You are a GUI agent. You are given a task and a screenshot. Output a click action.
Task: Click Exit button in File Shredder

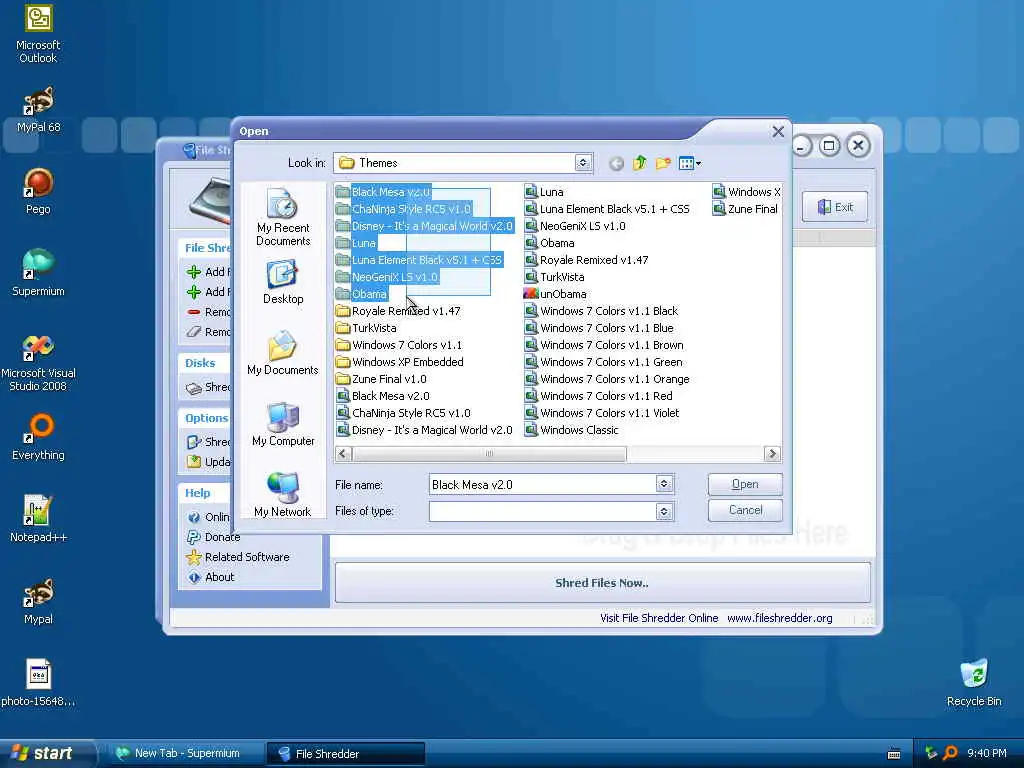pos(835,207)
